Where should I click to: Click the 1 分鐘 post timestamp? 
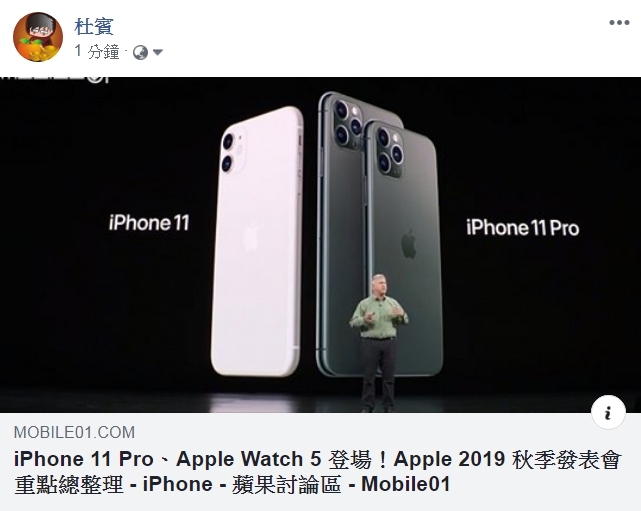[97, 52]
